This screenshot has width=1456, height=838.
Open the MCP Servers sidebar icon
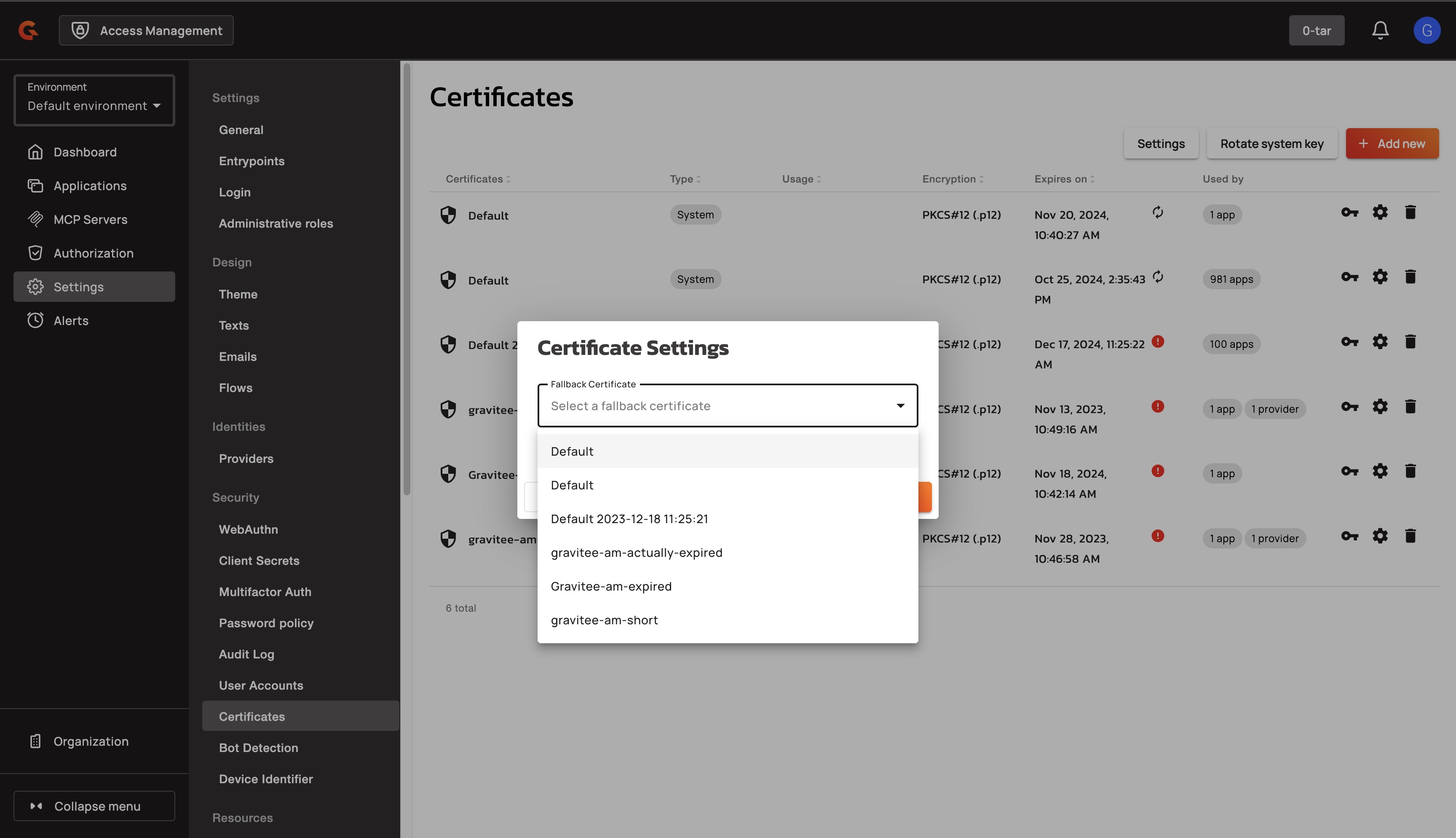point(36,219)
